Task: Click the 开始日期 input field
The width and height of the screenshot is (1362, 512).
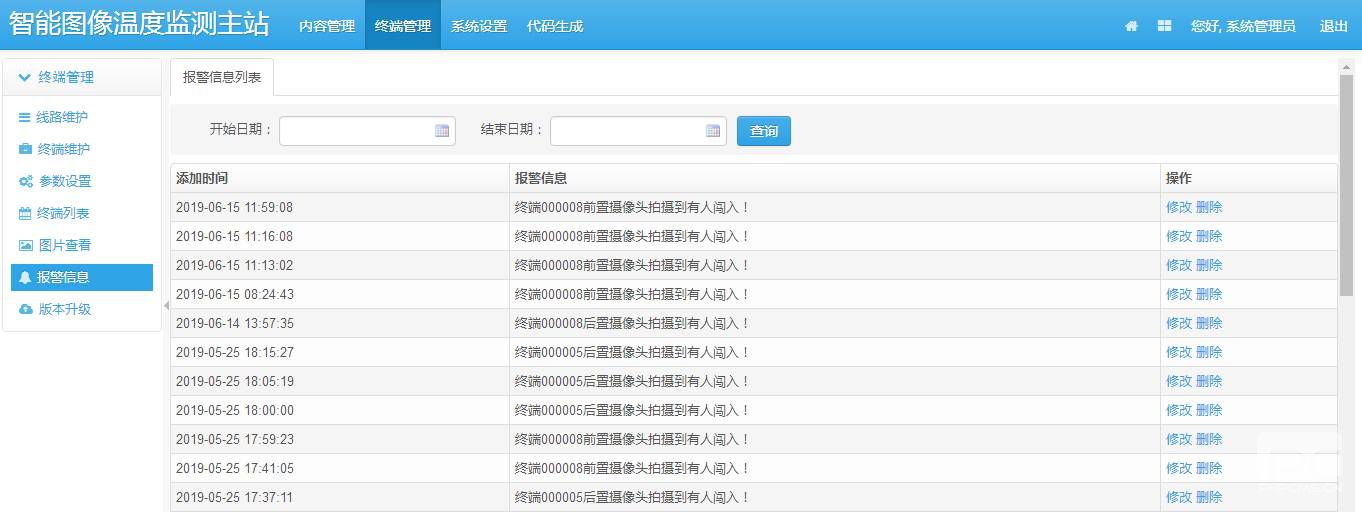Action: 356,131
